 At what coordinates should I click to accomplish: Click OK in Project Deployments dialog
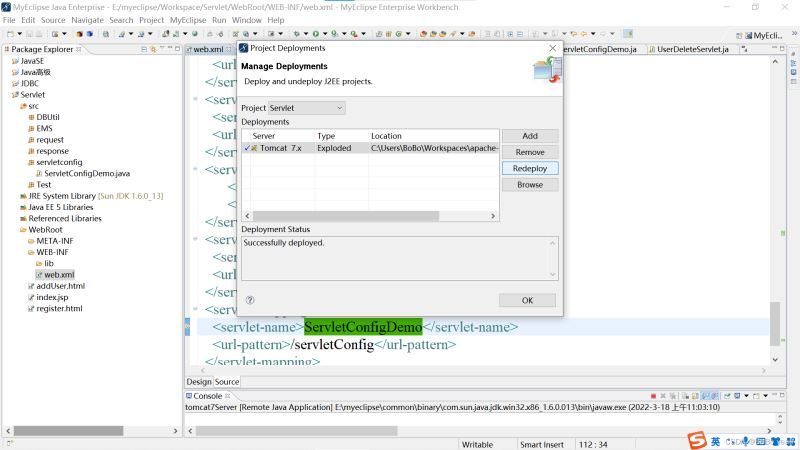pos(527,301)
